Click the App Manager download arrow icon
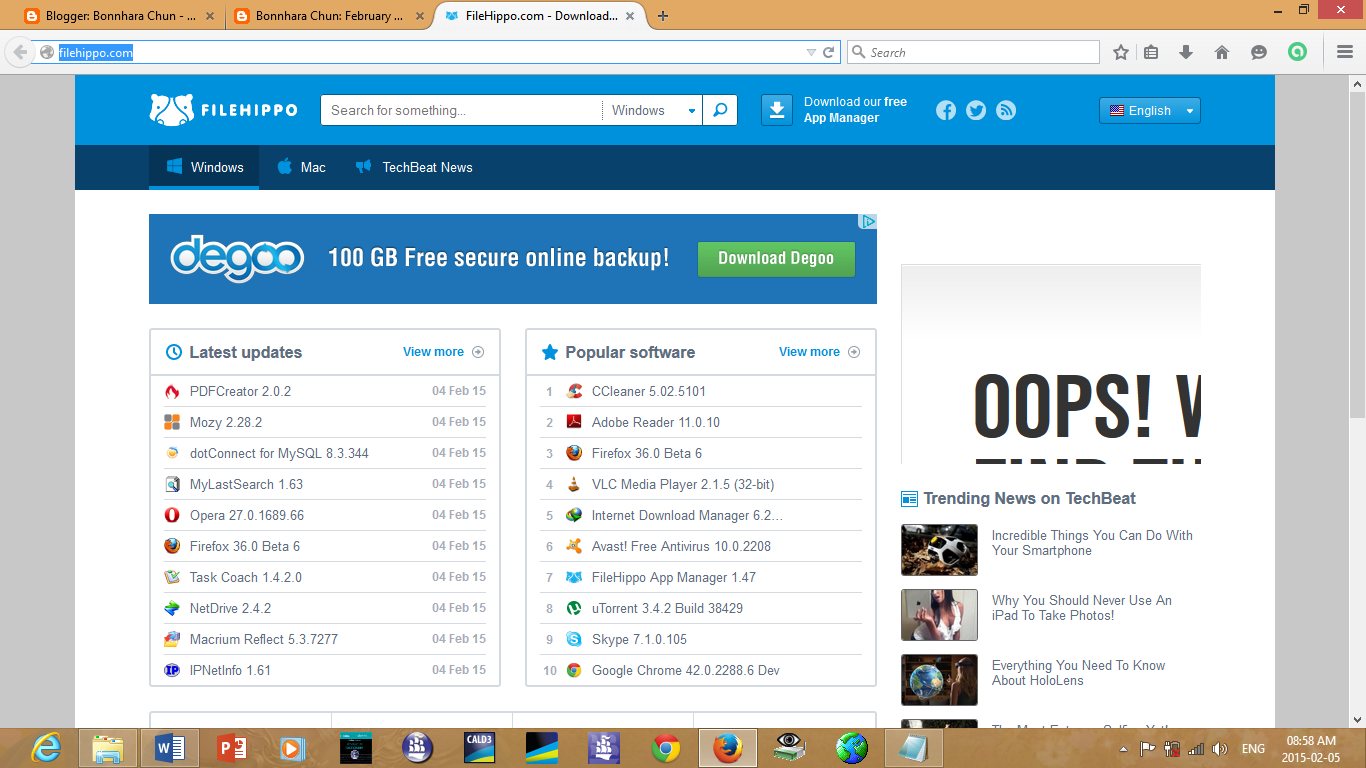This screenshot has height=768, width=1366. pos(777,110)
